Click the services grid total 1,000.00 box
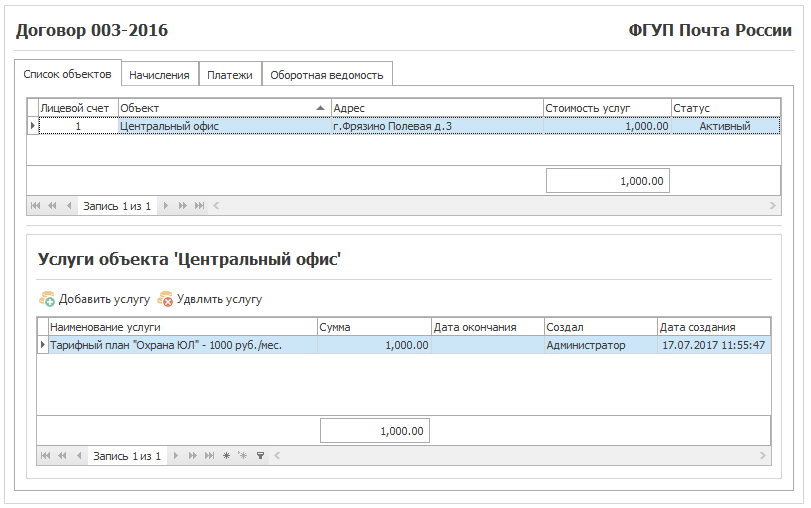This screenshot has width=811, height=508. [375, 431]
